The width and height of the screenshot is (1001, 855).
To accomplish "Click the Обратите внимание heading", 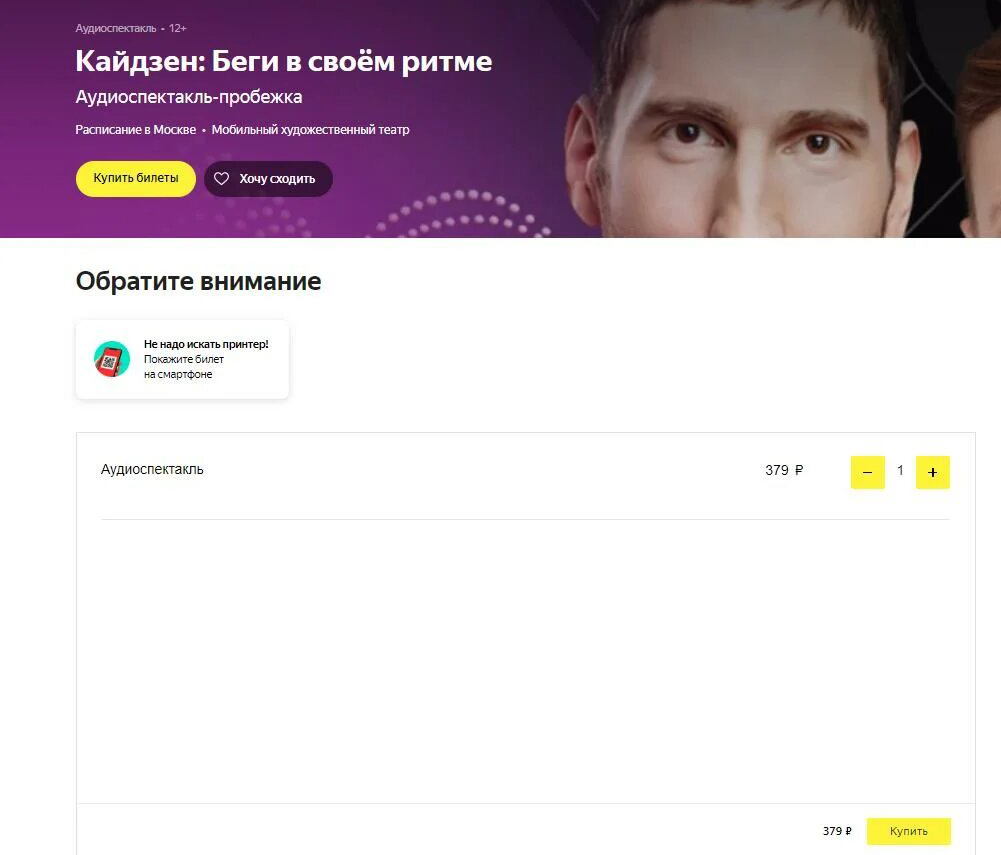I will coord(199,282).
